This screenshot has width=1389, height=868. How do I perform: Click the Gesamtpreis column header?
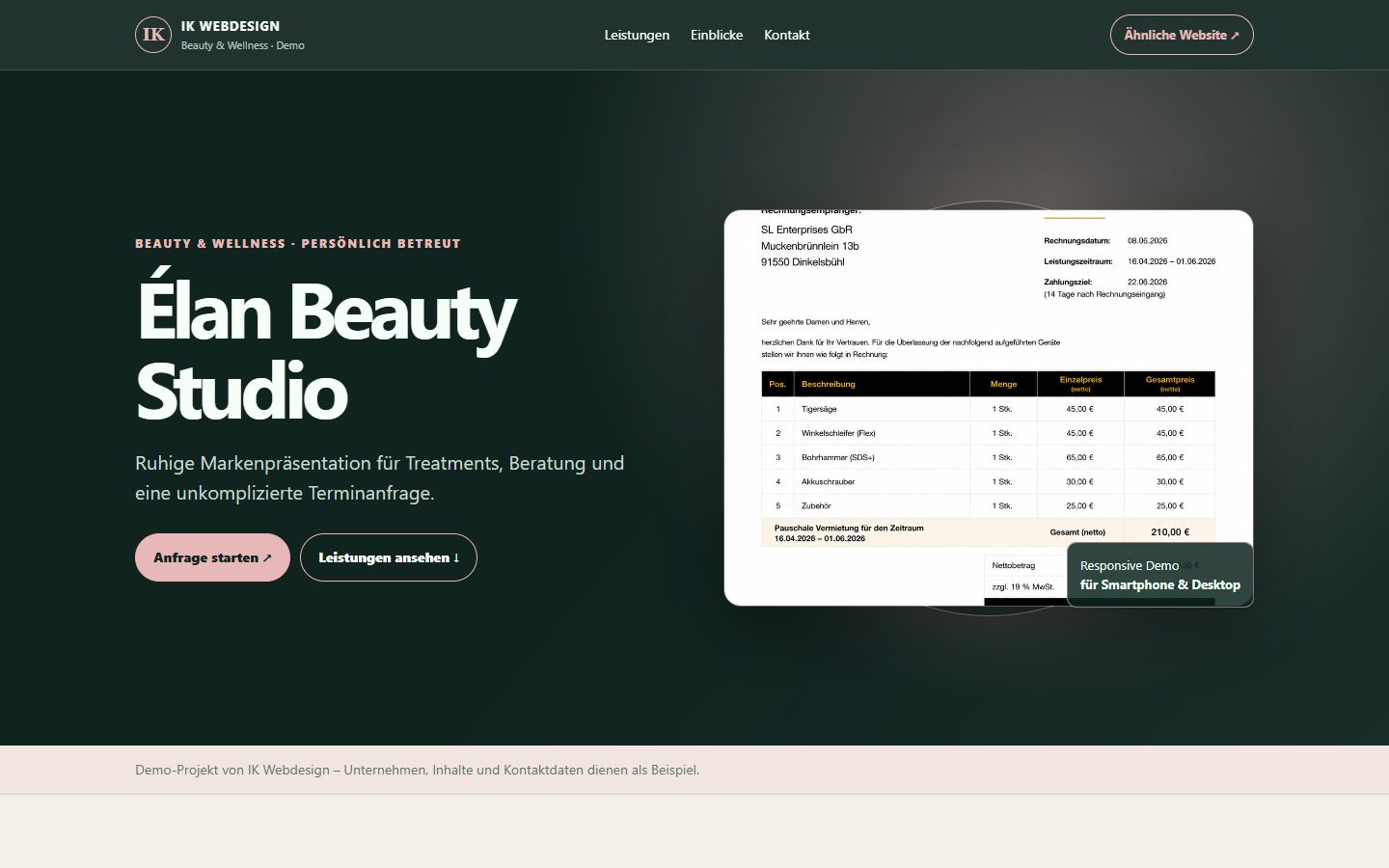pos(1170,383)
